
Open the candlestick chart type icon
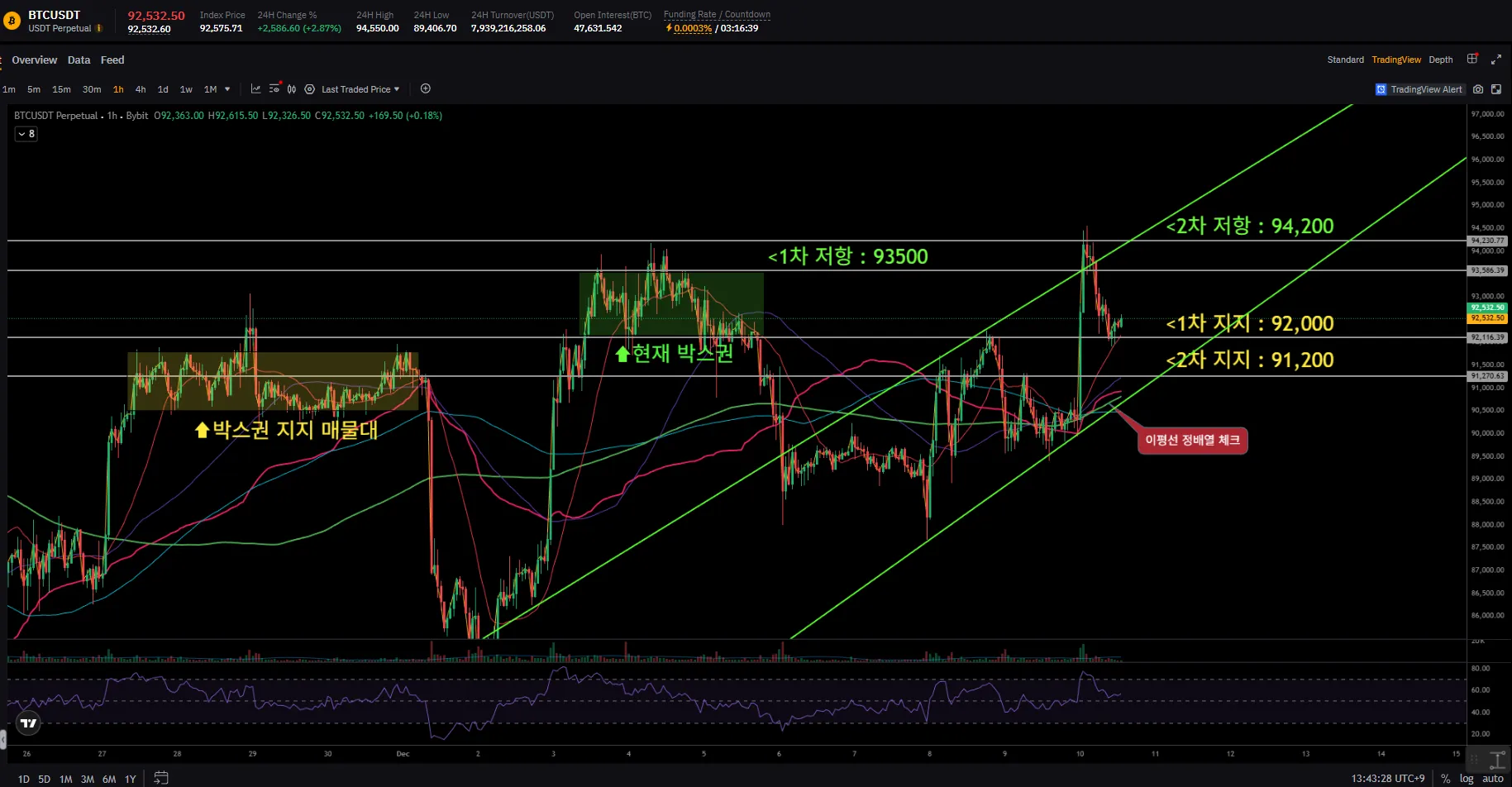[x=292, y=89]
